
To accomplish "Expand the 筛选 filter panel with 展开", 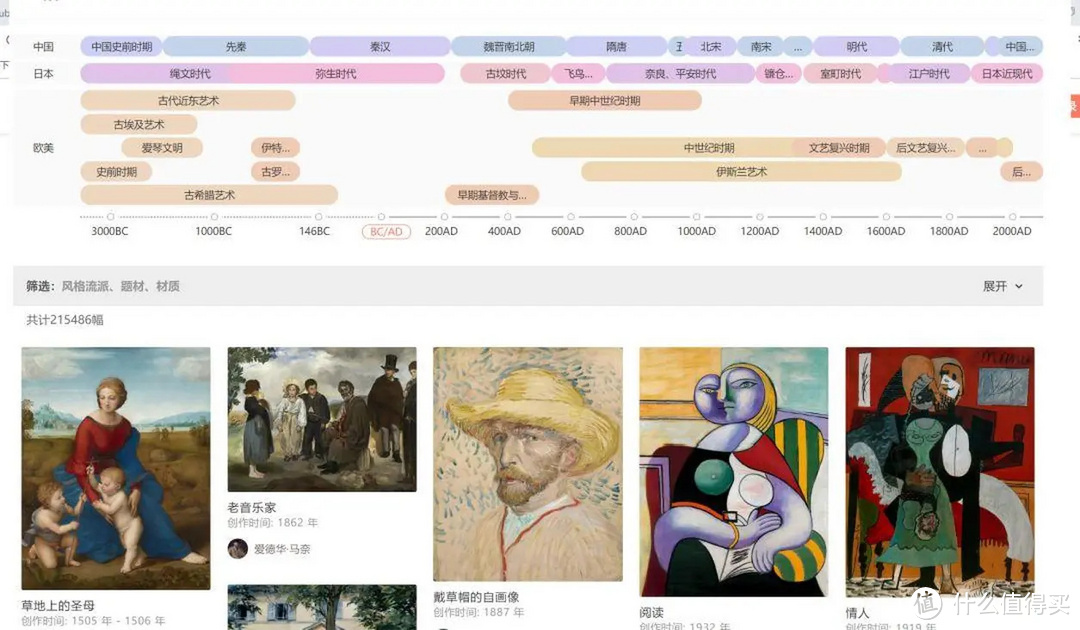I will (1002, 286).
